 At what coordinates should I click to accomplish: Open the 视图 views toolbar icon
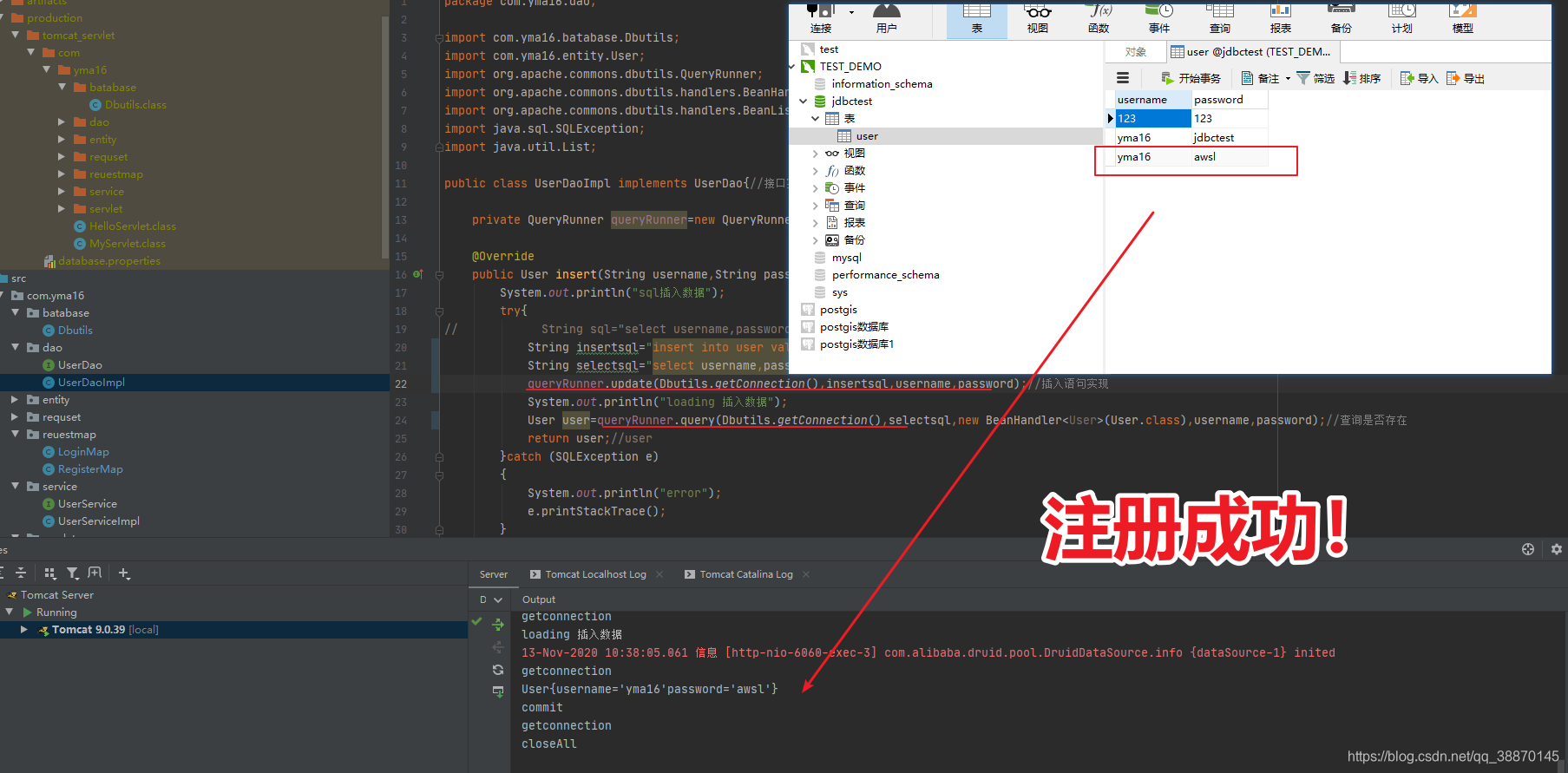click(x=1037, y=17)
